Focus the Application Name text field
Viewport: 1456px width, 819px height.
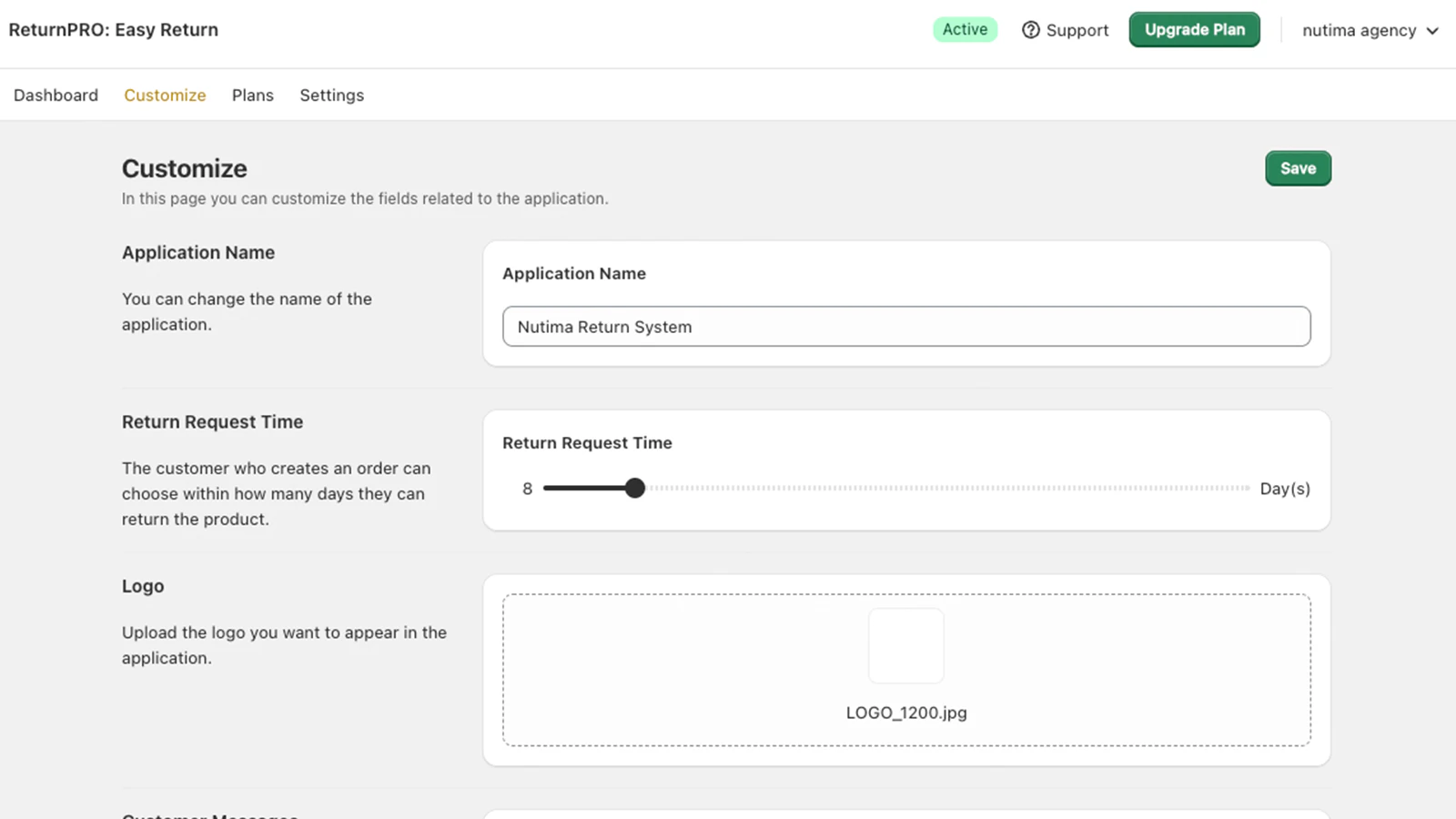coord(906,327)
